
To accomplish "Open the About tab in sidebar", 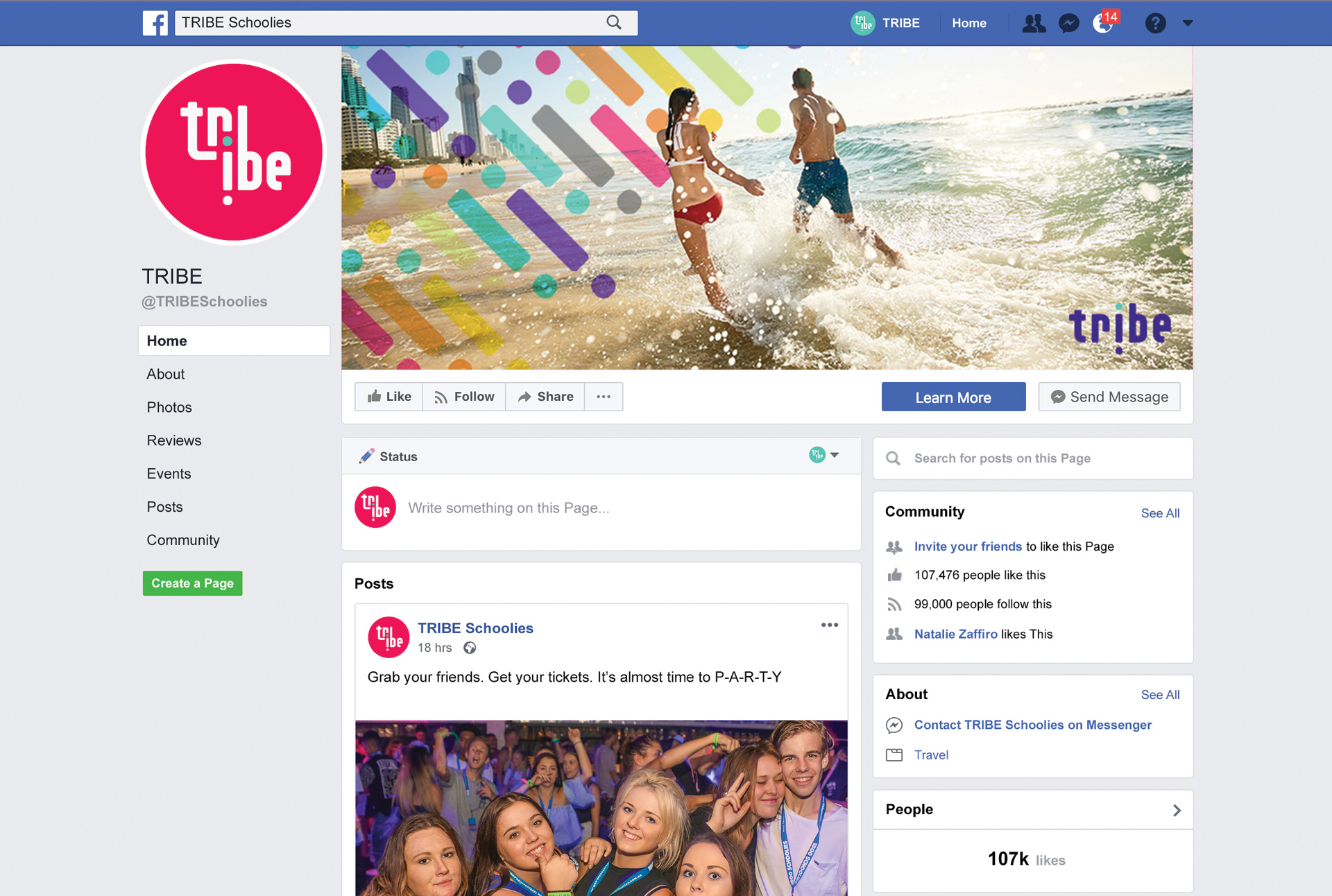I will tap(166, 374).
